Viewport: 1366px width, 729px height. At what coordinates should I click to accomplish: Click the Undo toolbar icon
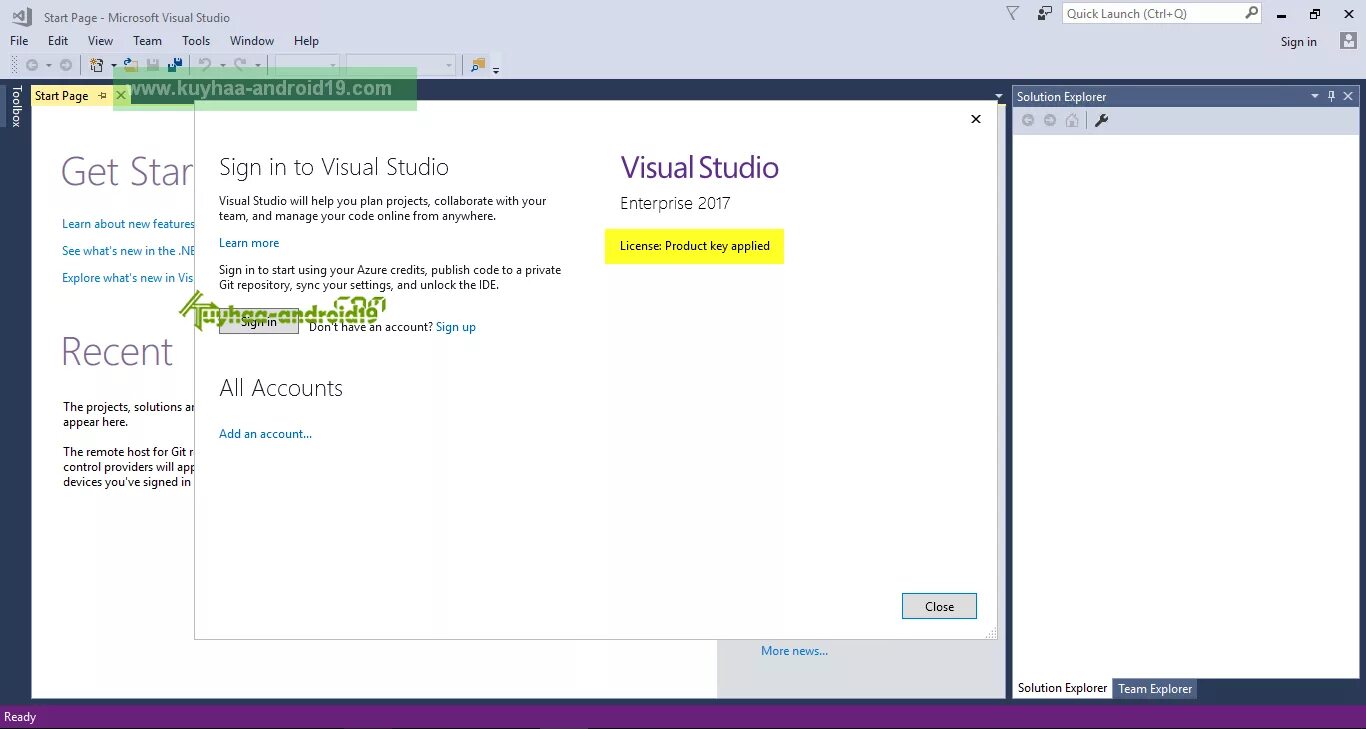tap(205, 65)
